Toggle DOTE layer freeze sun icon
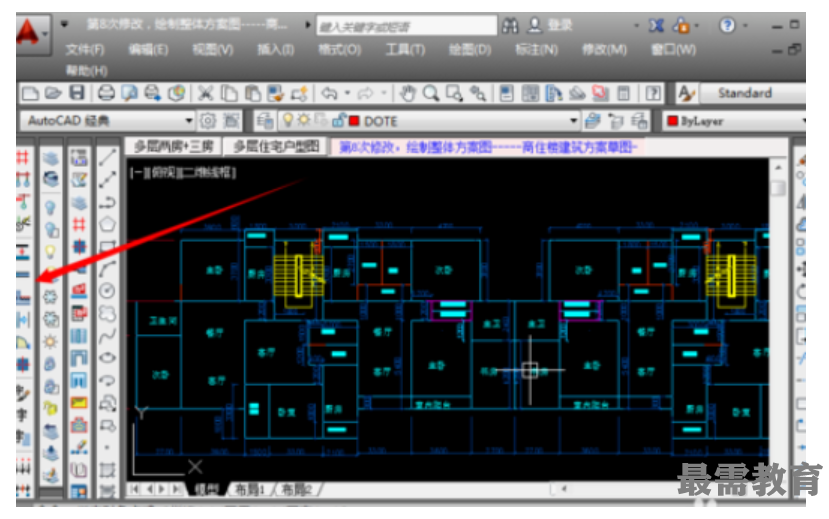The height and width of the screenshot is (519, 829). pos(303,120)
